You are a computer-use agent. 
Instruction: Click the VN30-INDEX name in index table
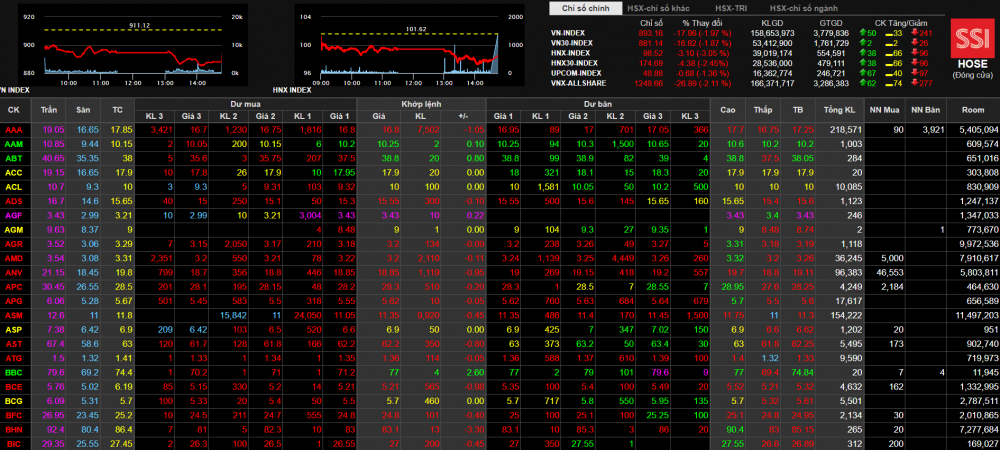(x=570, y=43)
